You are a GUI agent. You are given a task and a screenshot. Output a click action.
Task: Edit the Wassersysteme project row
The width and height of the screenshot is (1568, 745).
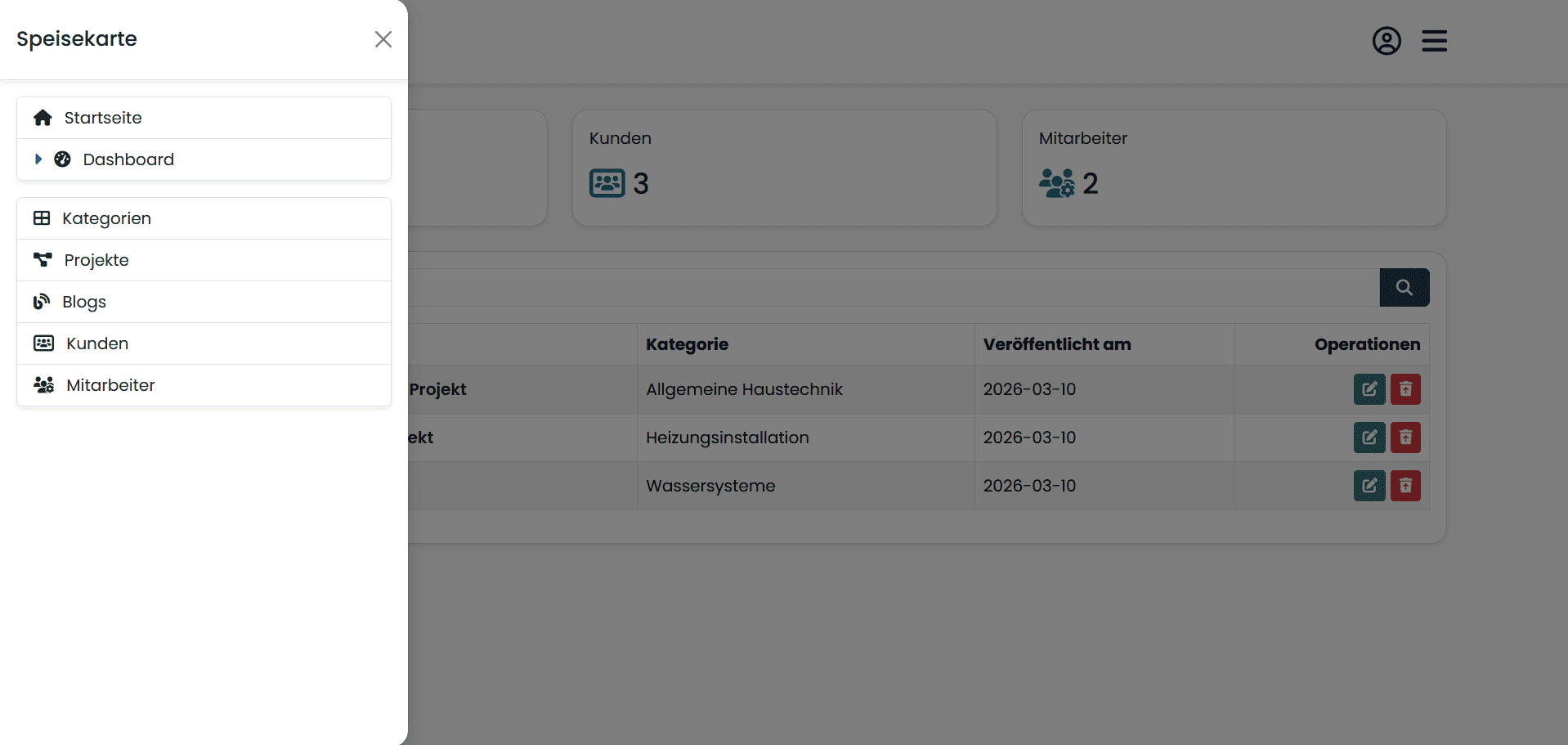pos(1369,486)
